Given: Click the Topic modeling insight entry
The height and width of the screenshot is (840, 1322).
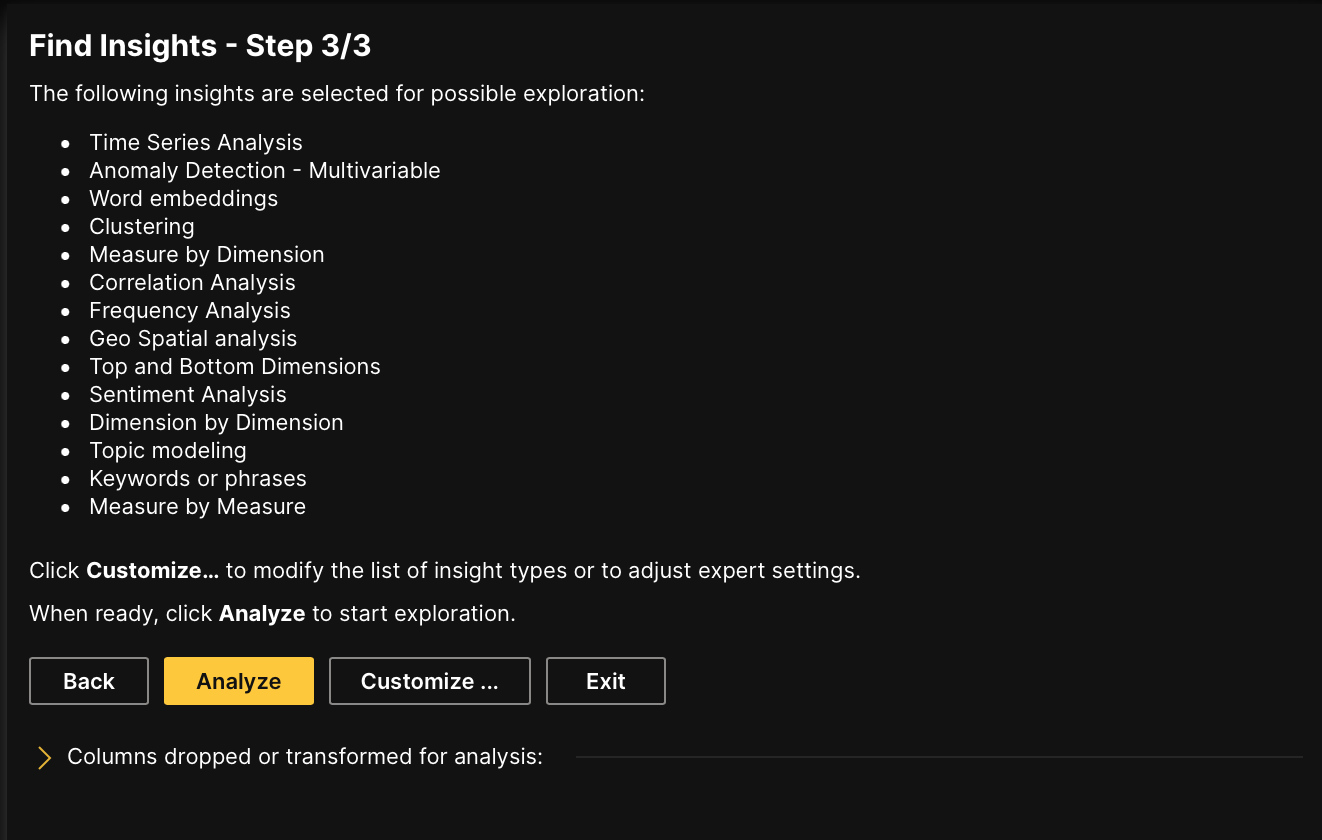Looking at the screenshot, I should 168,451.
